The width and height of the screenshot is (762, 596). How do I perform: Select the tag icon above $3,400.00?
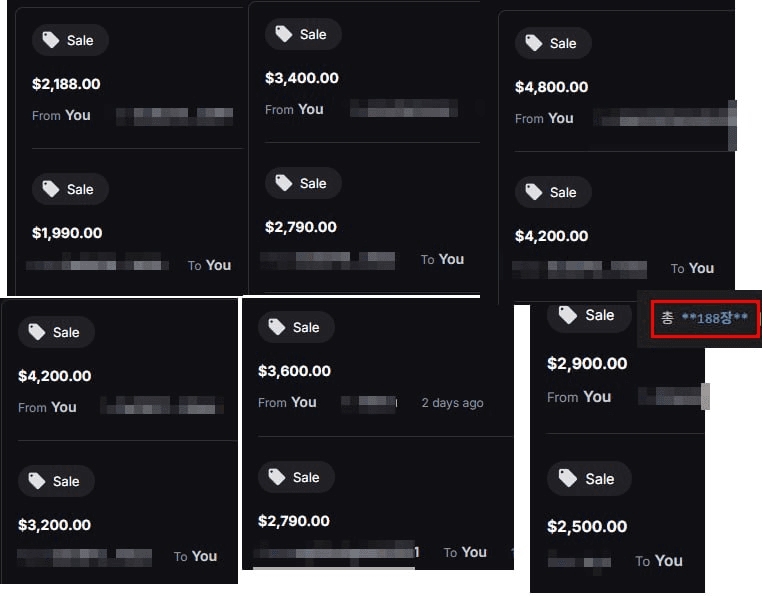[x=284, y=34]
